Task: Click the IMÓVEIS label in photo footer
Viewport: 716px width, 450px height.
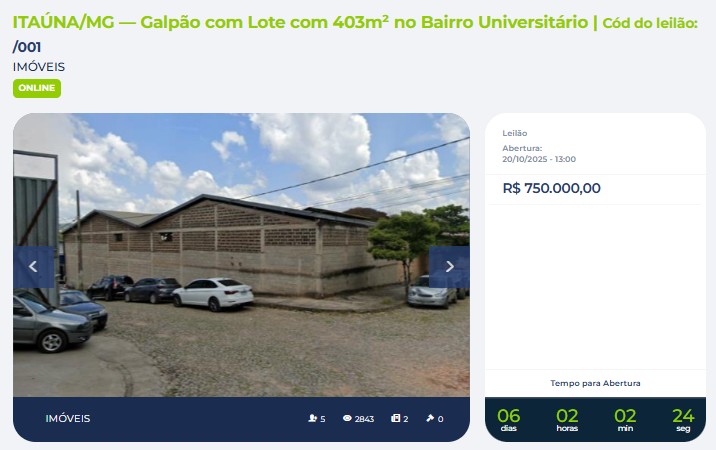Action: (68, 418)
